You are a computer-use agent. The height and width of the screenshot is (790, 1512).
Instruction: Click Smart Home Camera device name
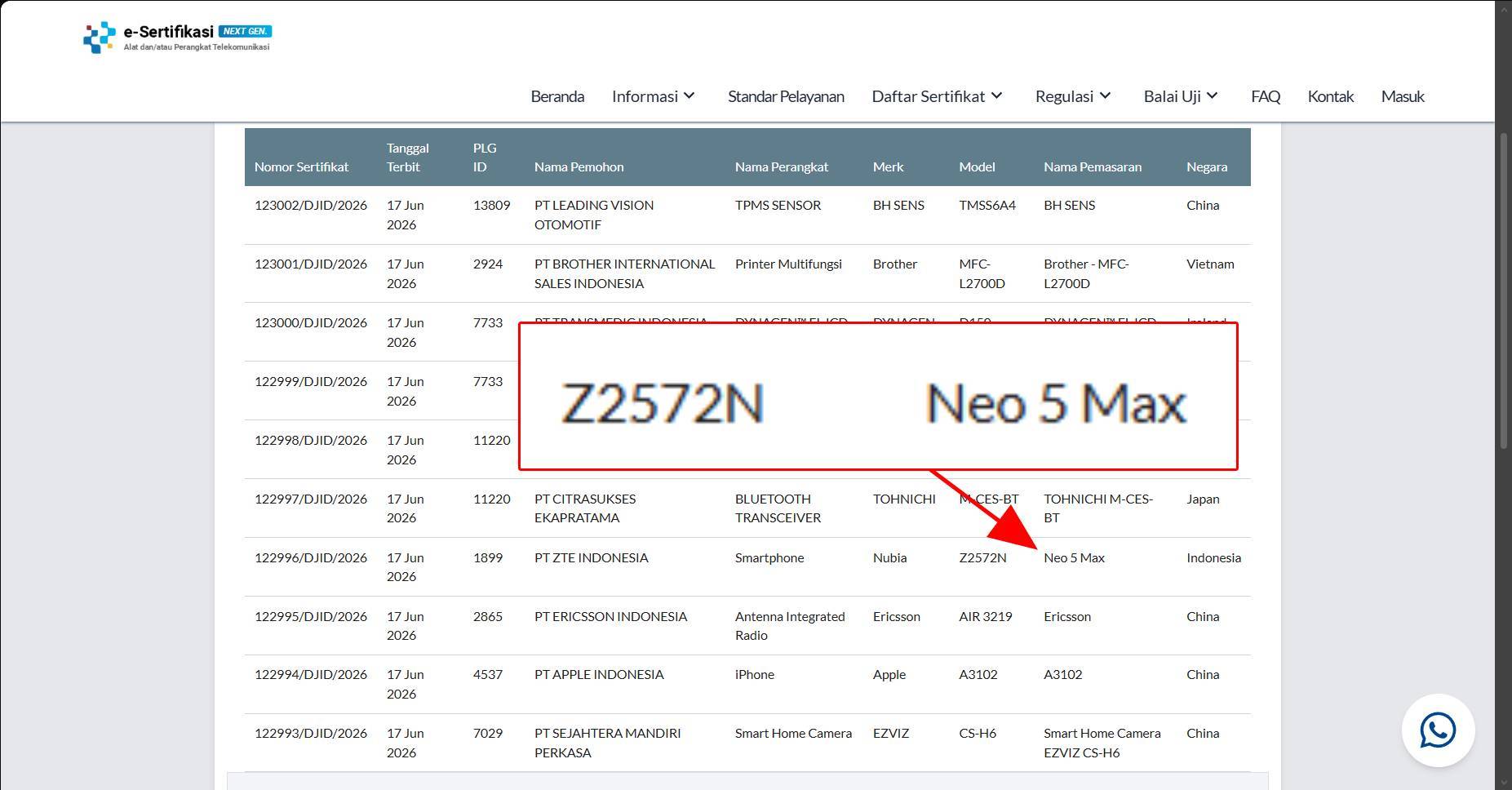coord(793,733)
